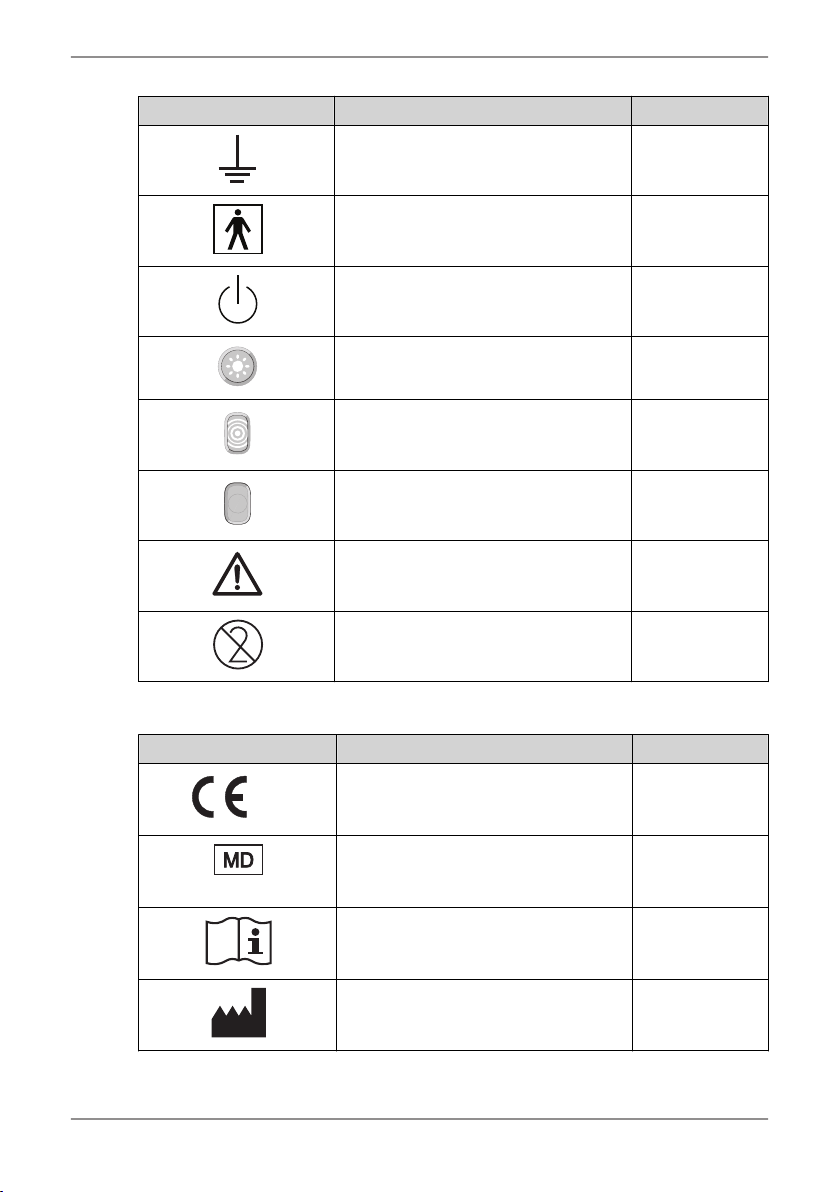Click the standby power symbol
Screen dimensions: 840x1192
[238, 300]
